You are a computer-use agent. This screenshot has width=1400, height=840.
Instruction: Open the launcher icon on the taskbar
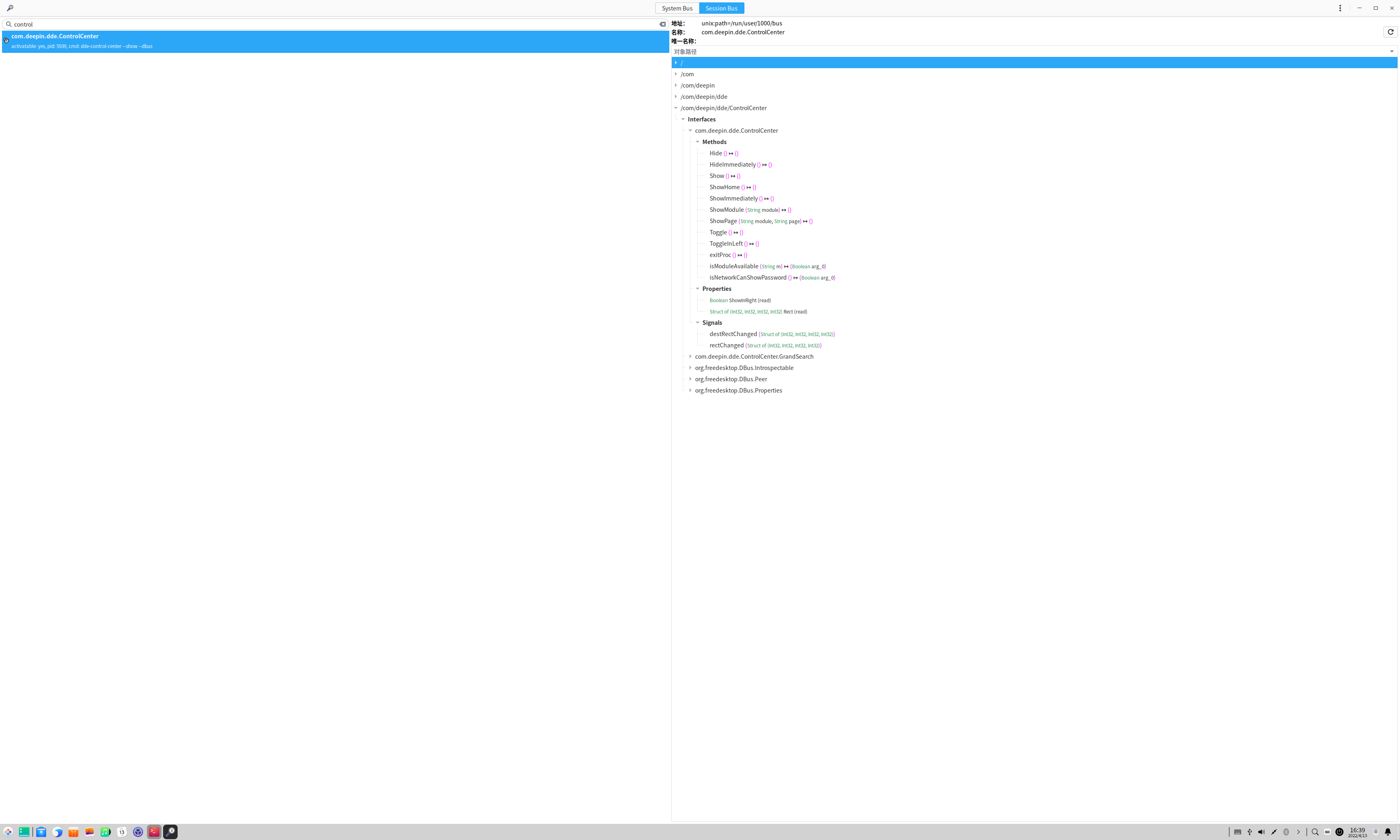pyautogui.click(x=8, y=832)
